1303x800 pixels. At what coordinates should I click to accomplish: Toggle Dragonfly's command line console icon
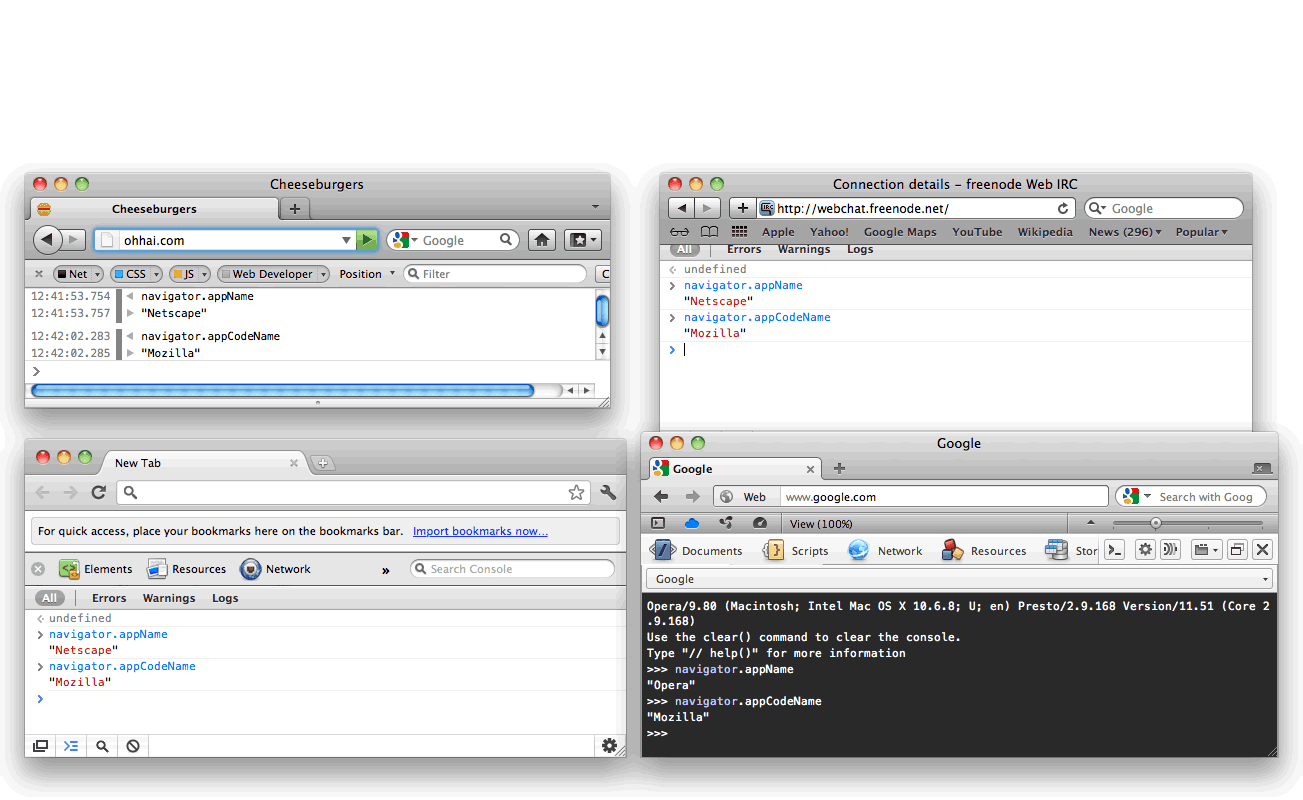(x=1113, y=550)
